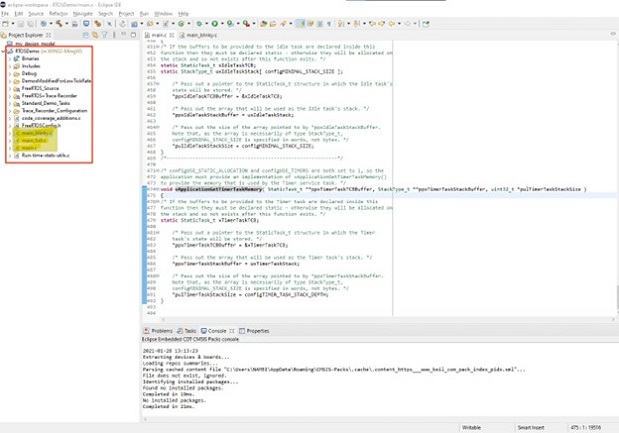Open the Run menu

144,13
